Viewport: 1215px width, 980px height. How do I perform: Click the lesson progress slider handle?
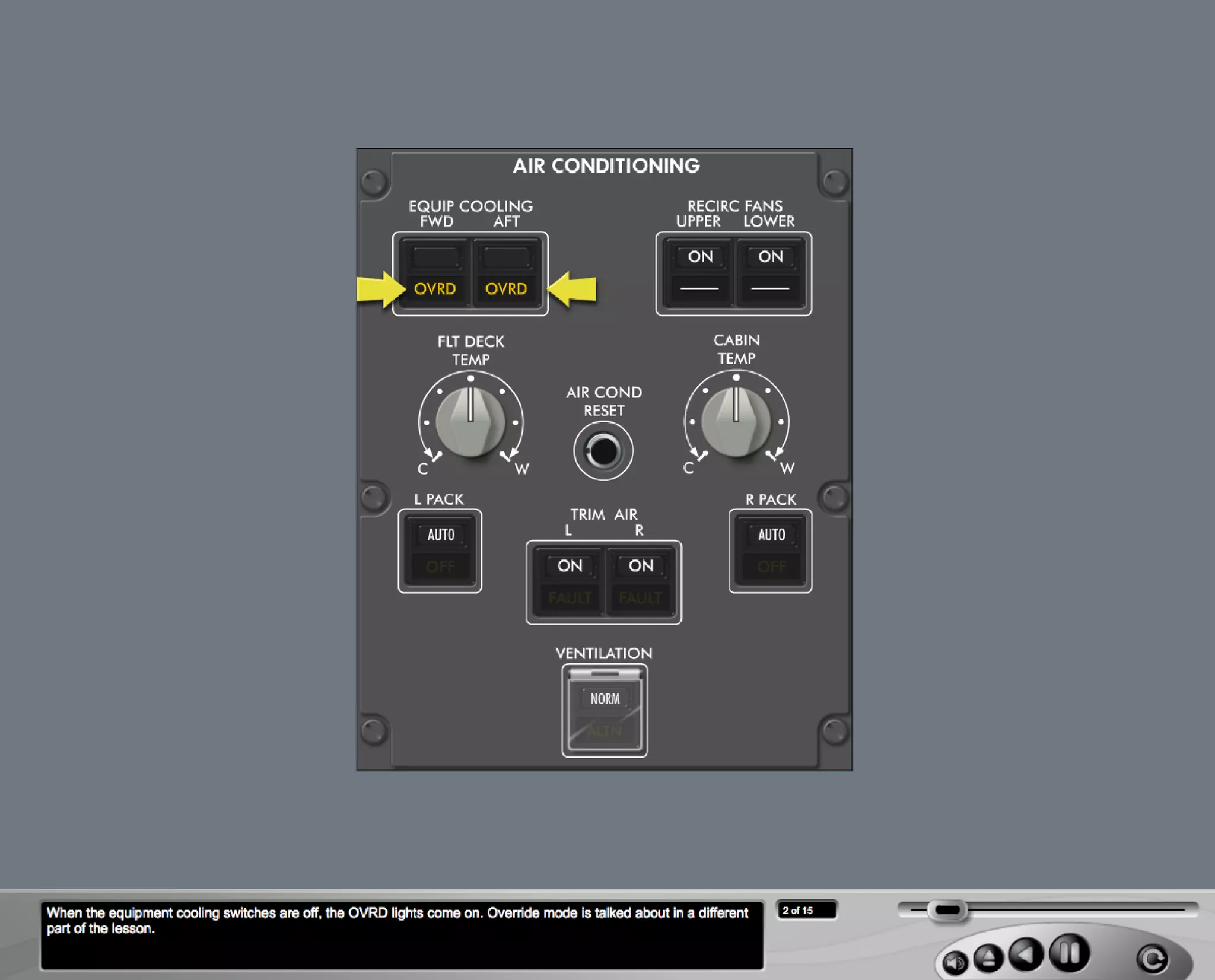947,910
